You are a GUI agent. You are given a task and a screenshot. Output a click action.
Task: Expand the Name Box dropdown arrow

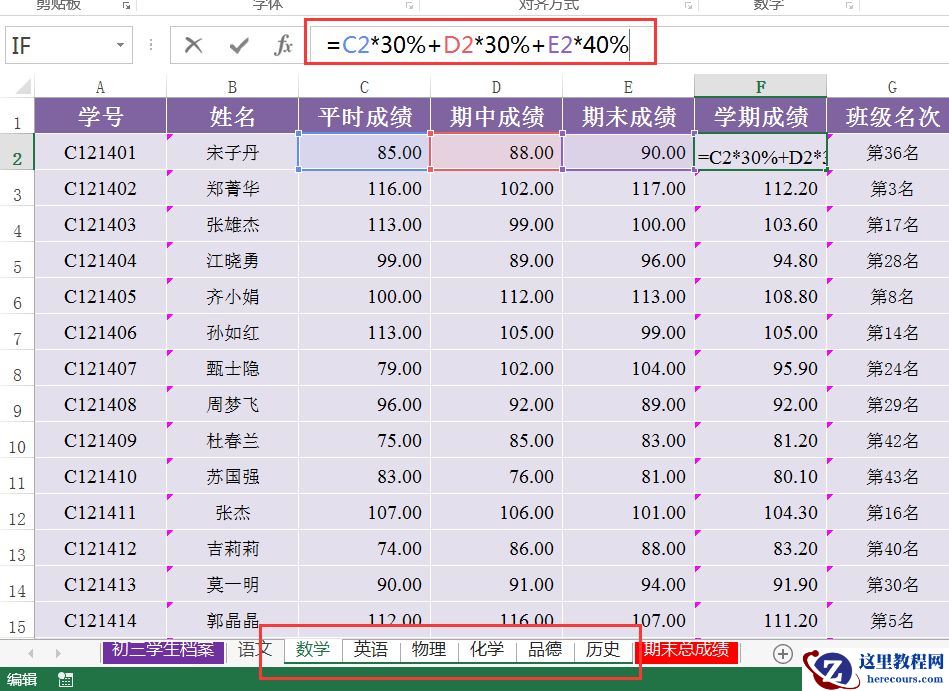(x=120, y=45)
